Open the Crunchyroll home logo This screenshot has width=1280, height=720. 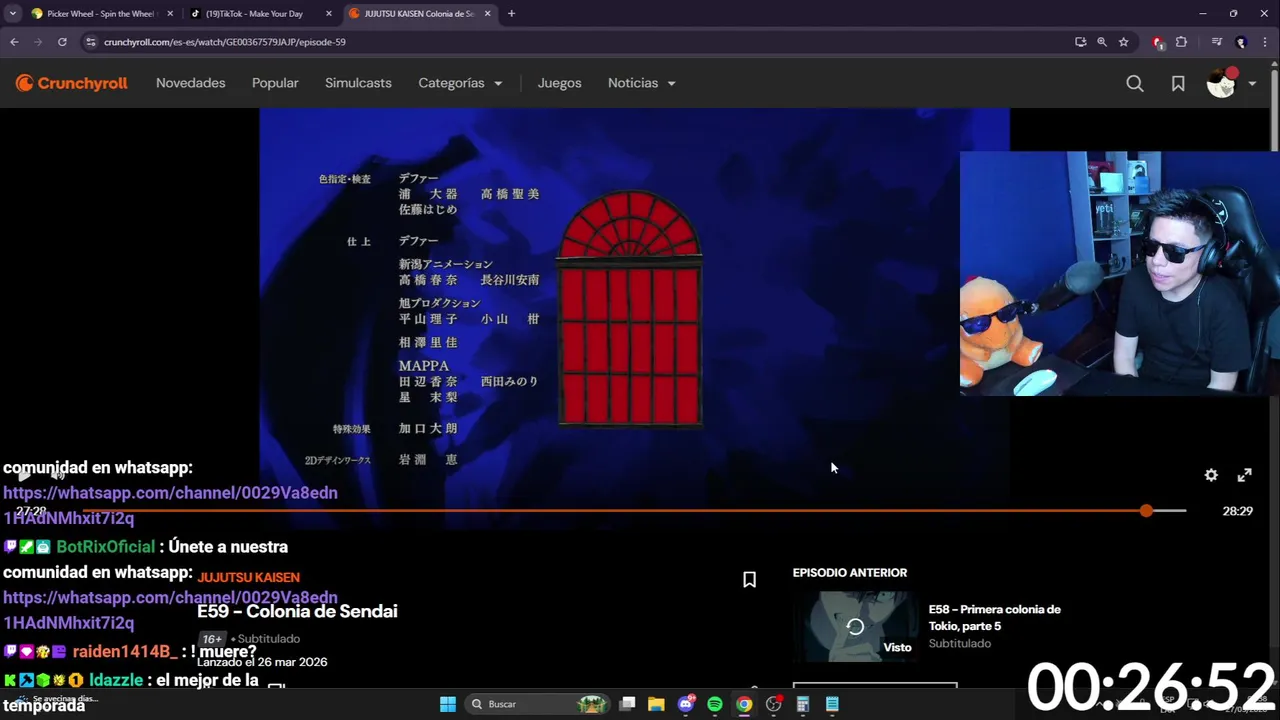pos(71,83)
